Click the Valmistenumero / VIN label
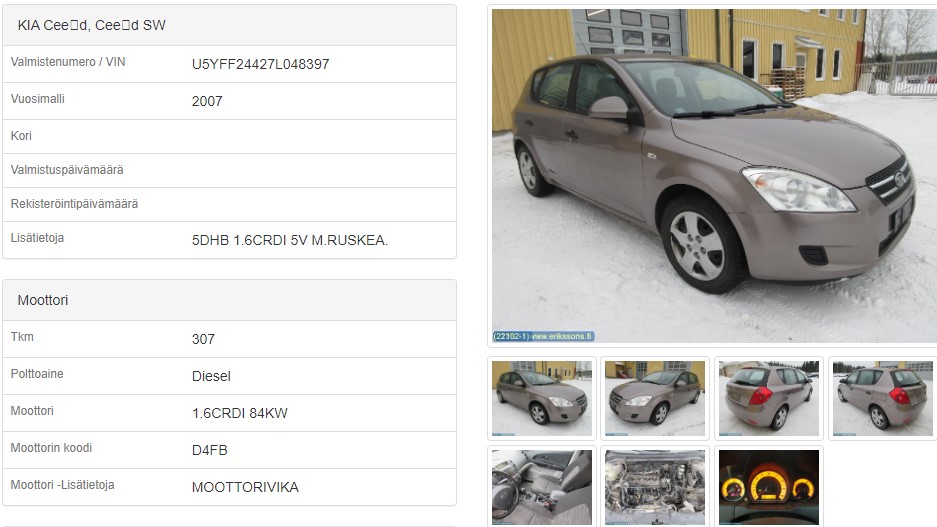Screen dimensions: 937x527 tap(68, 62)
